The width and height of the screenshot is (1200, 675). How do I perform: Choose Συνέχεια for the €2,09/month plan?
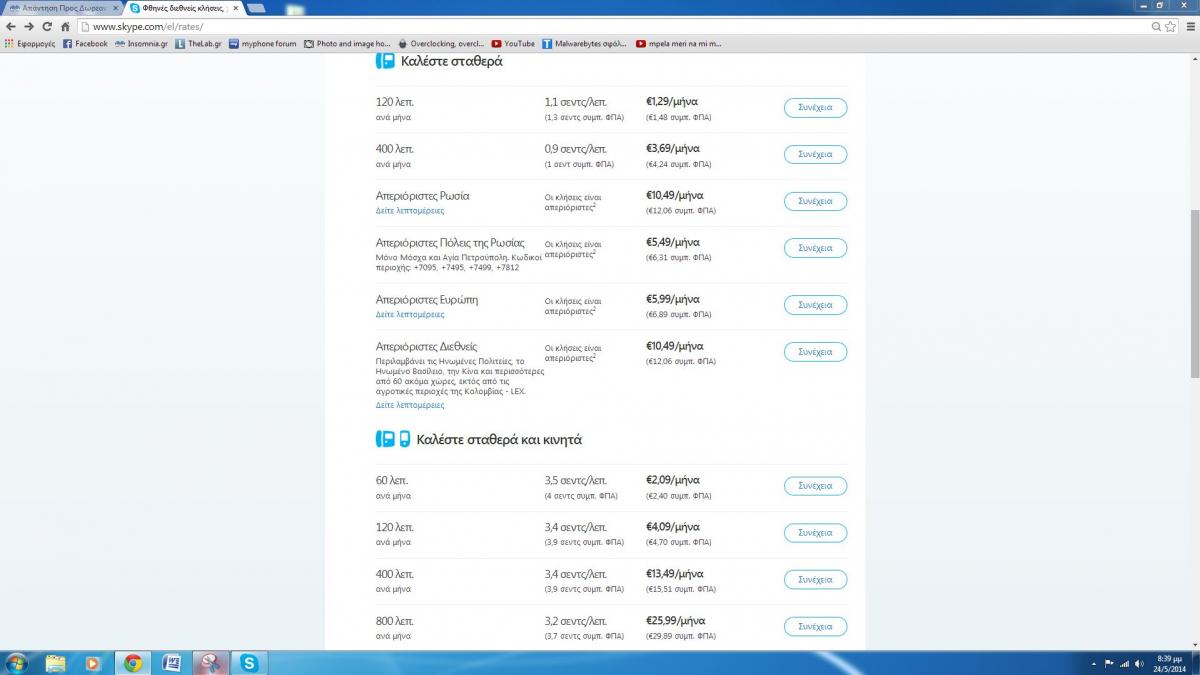(x=815, y=485)
